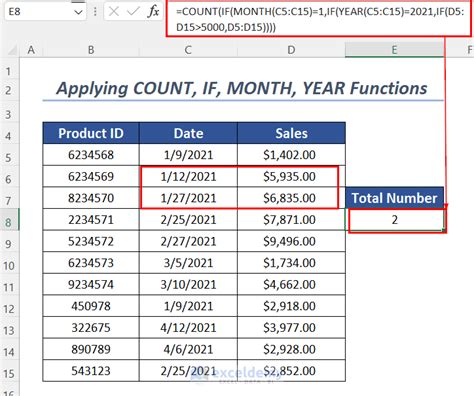Image resolution: width=474 pixels, height=396 pixels.
Task: Click date cell 2/27/2021
Action: pyautogui.click(x=188, y=241)
